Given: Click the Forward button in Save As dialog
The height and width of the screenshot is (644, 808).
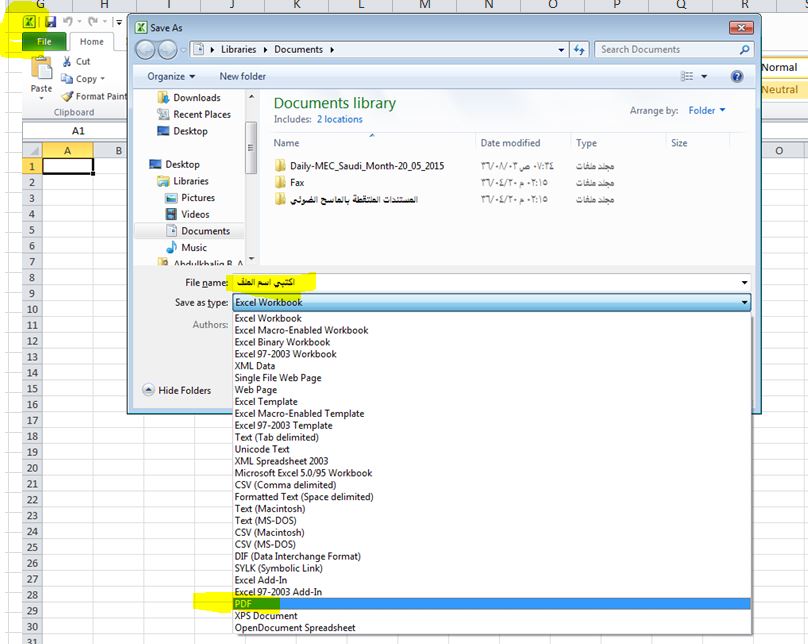Looking at the screenshot, I should click(167, 50).
